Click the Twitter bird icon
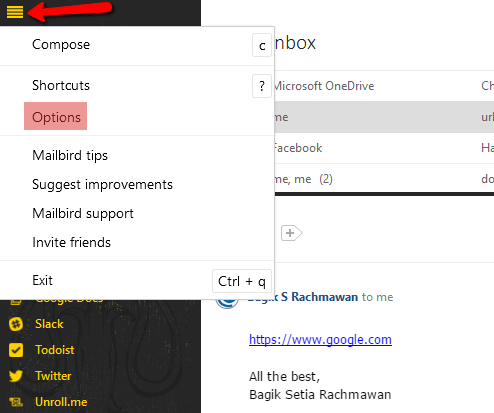Screen dimensions: 494x413 tap(16, 376)
